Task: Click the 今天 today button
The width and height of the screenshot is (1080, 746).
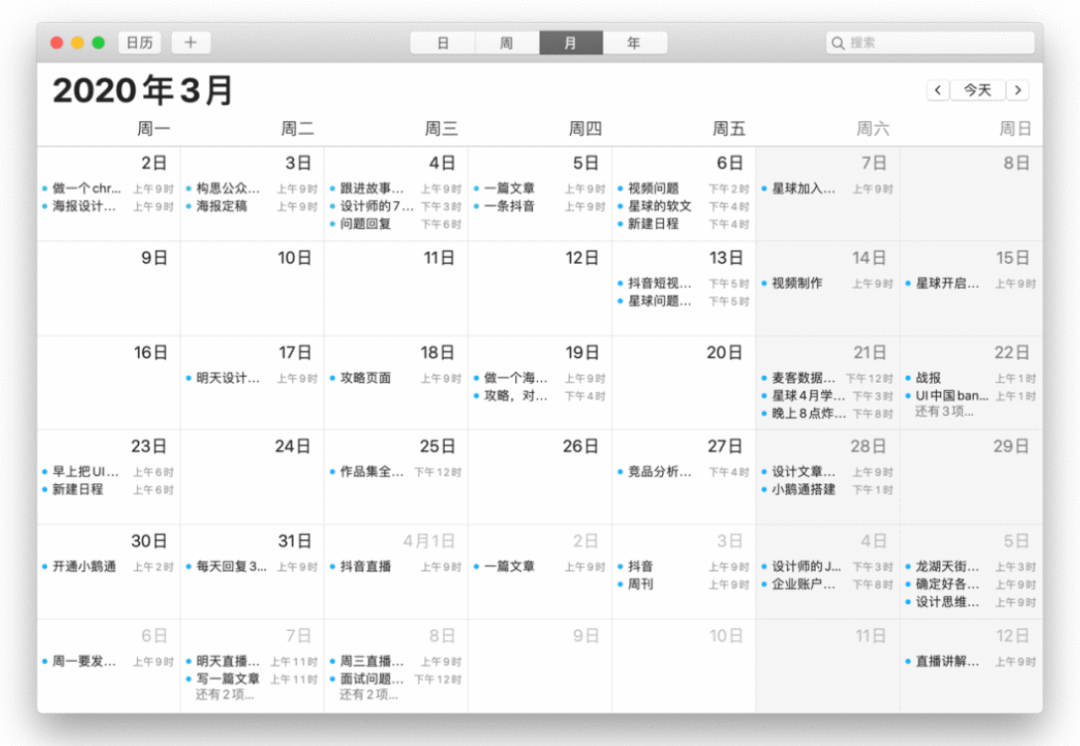Action: click(978, 90)
